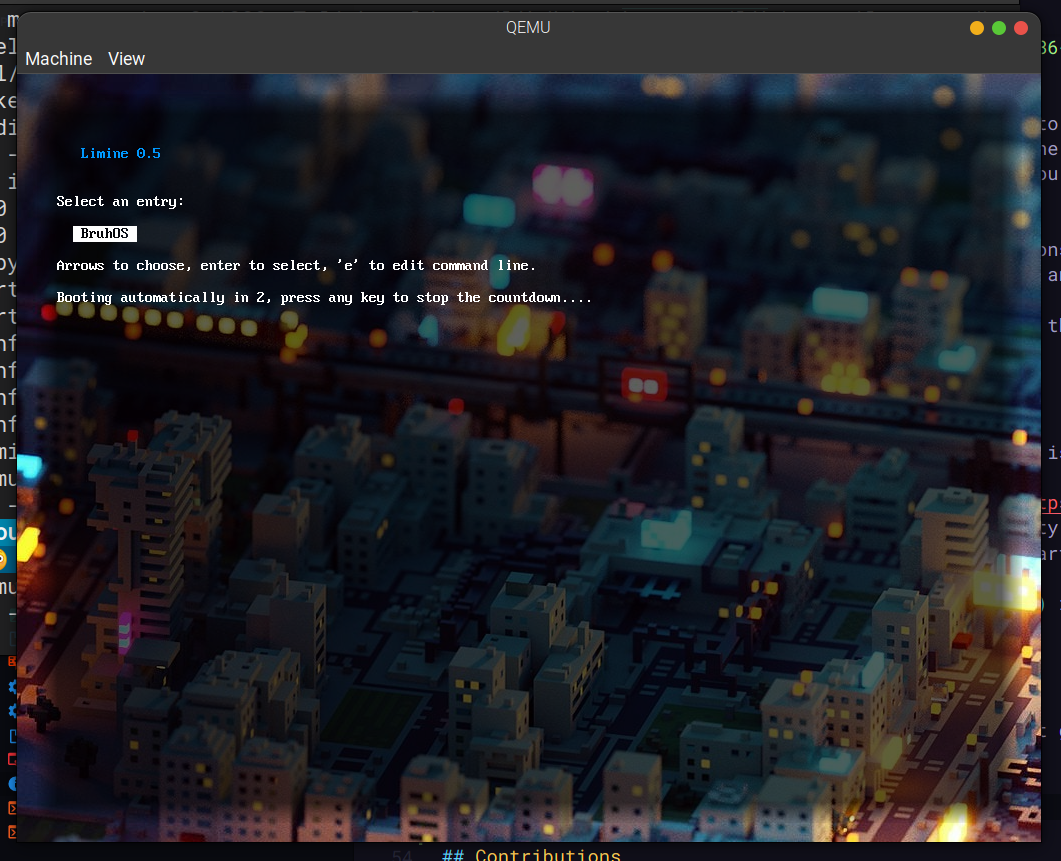Click the upper blue gear icon at left edge
The image size is (1061, 861).
[x=11, y=687]
